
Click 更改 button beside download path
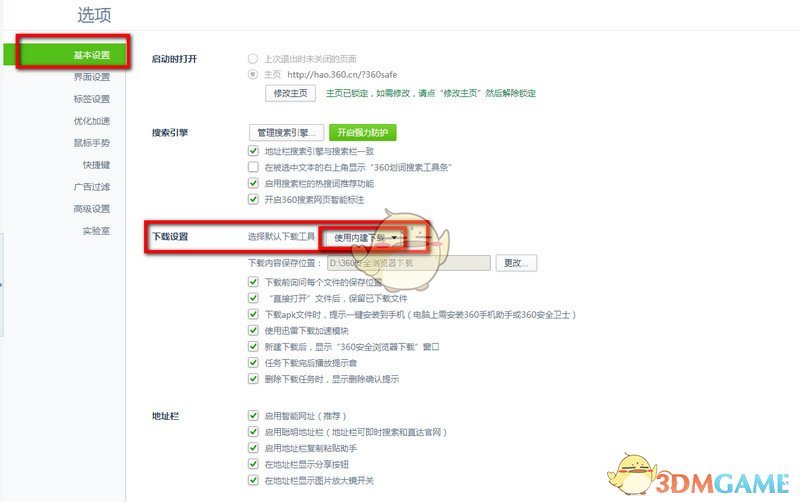[x=516, y=263]
